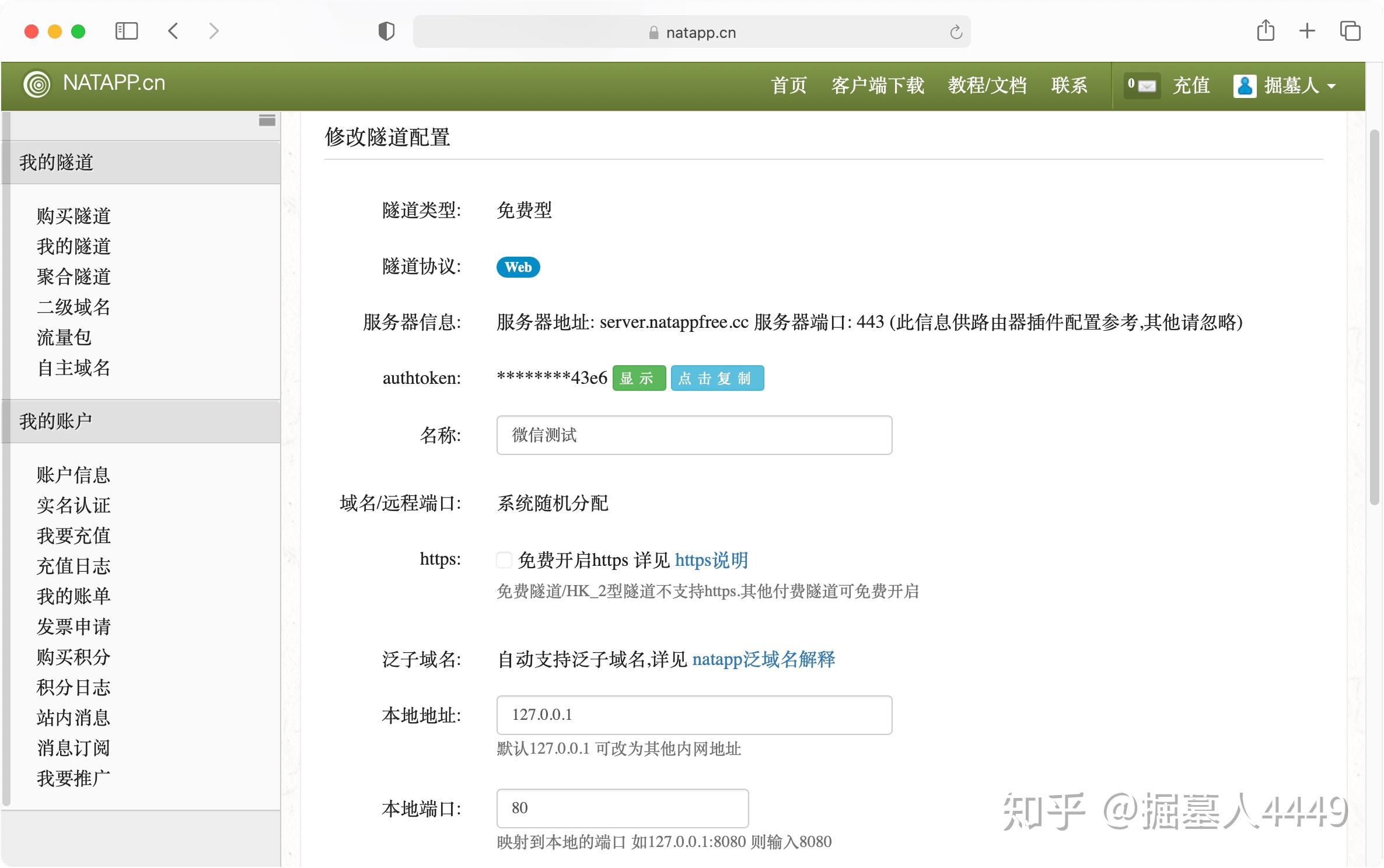Enable the free https checkbox
1384x868 pixels.
pyautogui.click(x=504, y=561)
